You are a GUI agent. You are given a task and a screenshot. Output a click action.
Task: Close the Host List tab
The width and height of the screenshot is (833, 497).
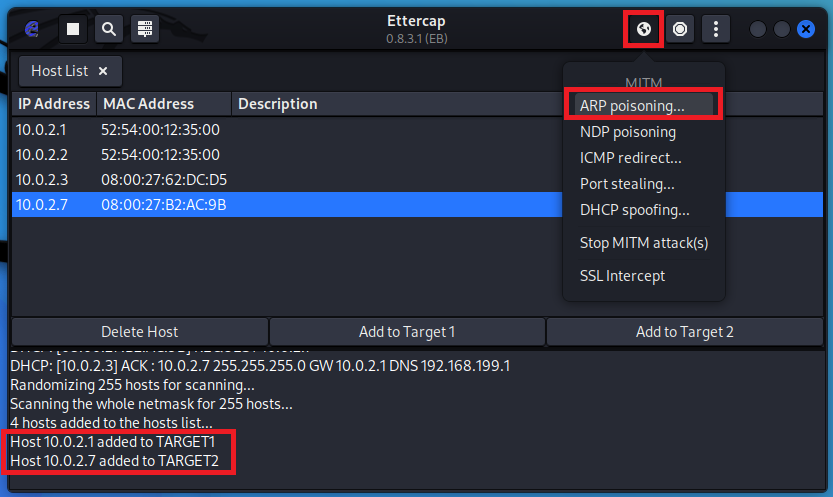[x=103, y=71]
